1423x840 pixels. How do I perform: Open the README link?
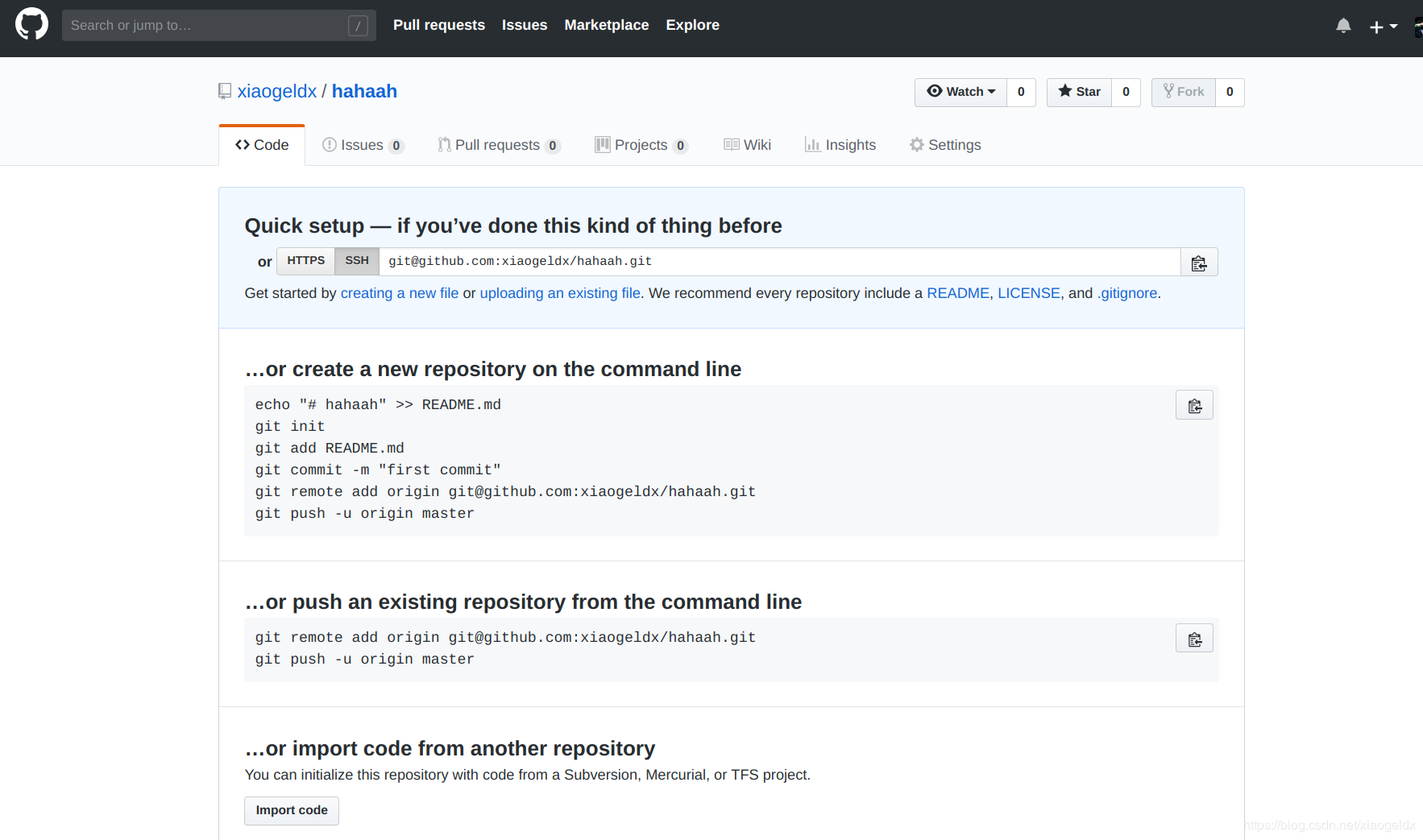pyautogui.click(x=958, y=293)
